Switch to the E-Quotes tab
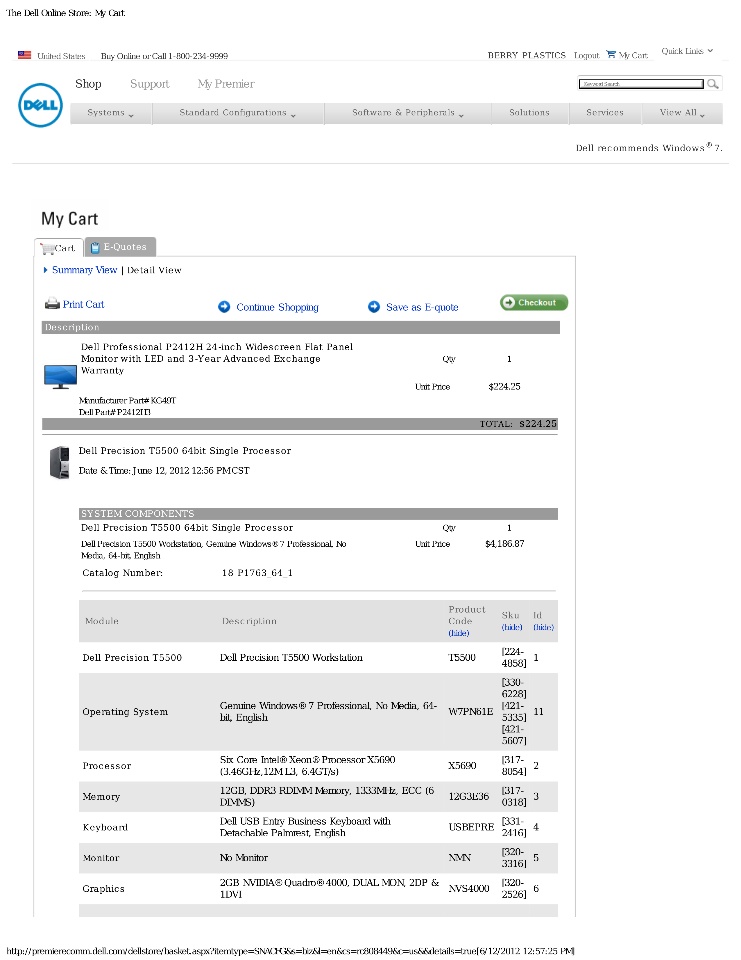Screen dimensions: 741x960 pyautogui.click(x=121, y=247)
